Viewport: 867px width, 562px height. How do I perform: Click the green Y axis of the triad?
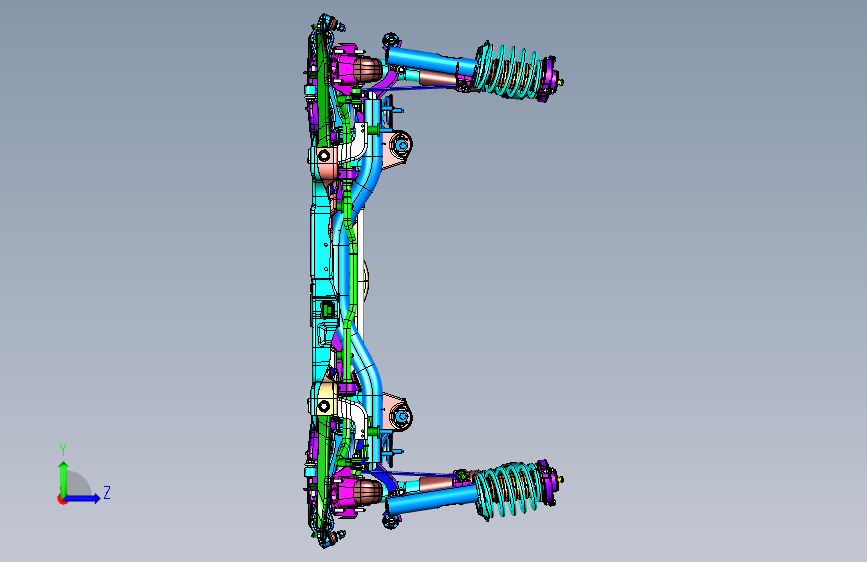[x=63, y=478]
